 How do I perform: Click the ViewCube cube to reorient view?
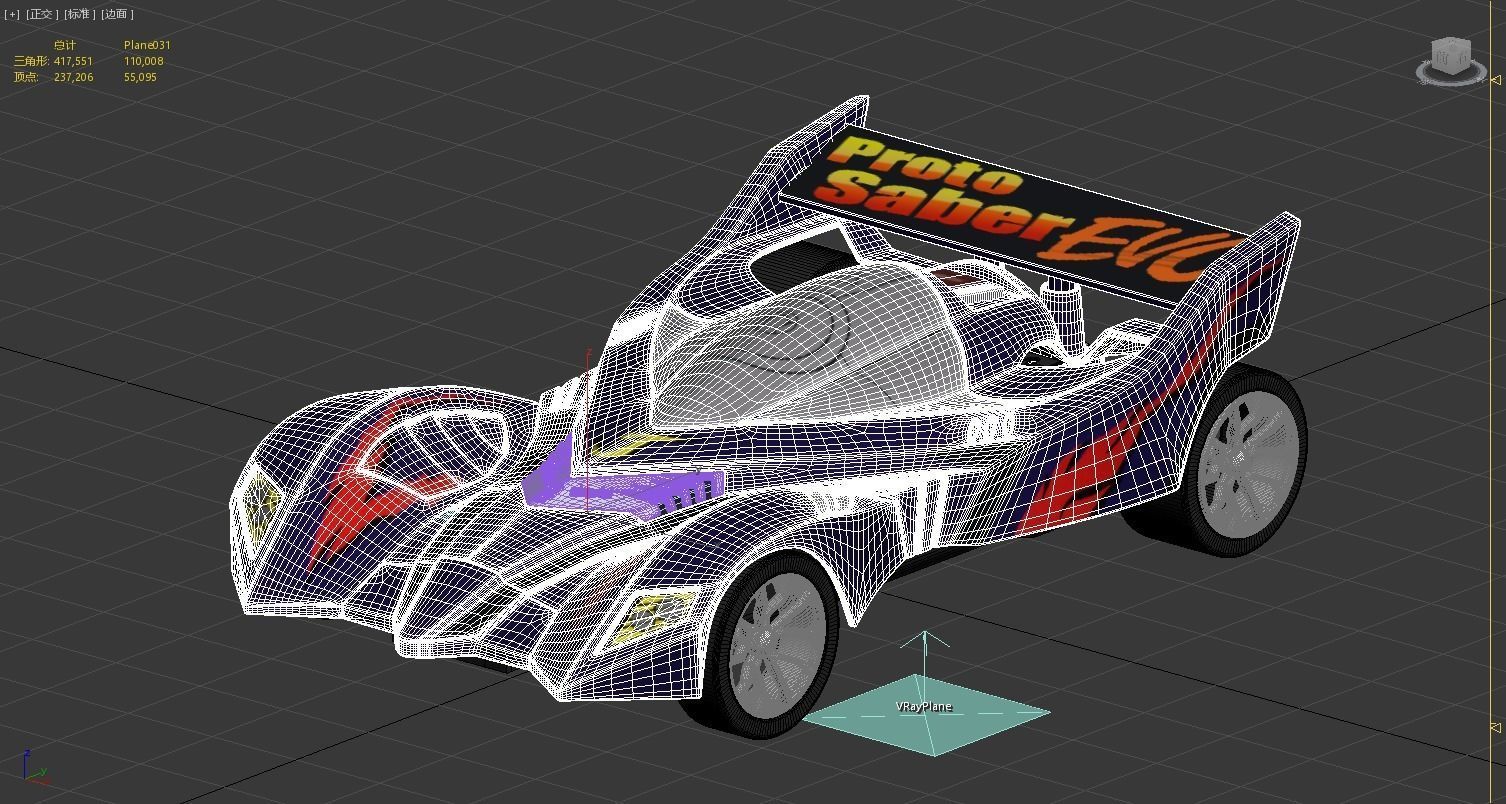[x=1449, y=56]
